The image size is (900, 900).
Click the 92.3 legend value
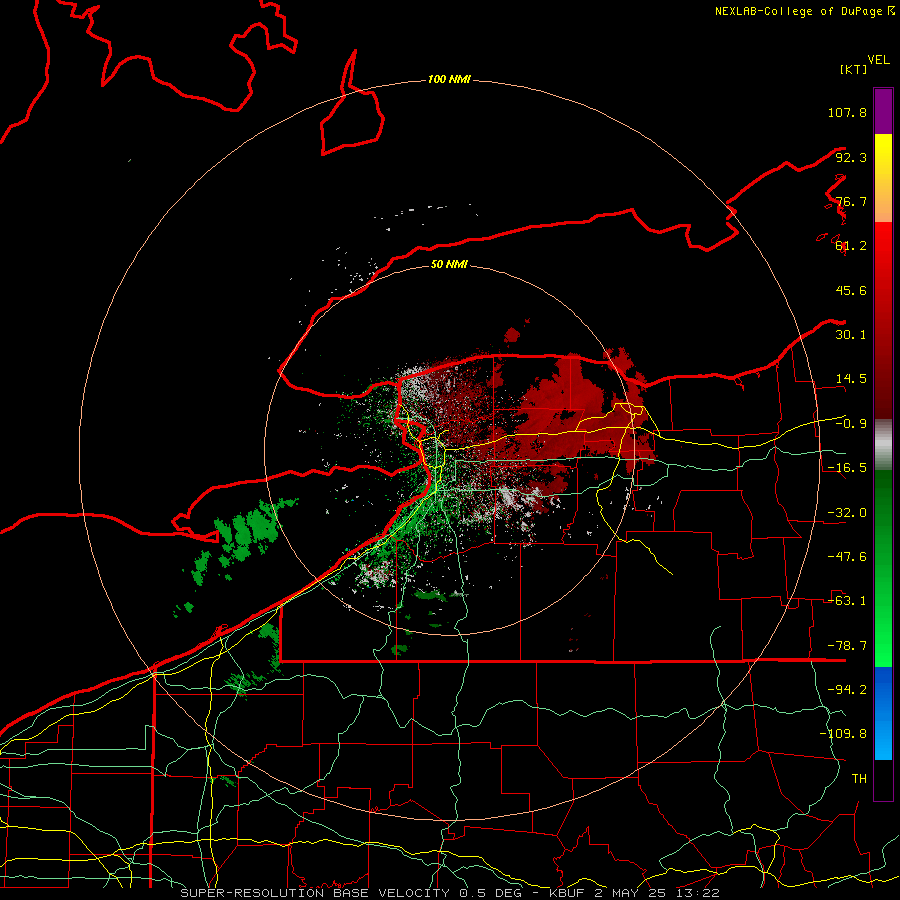coord(851,157)
